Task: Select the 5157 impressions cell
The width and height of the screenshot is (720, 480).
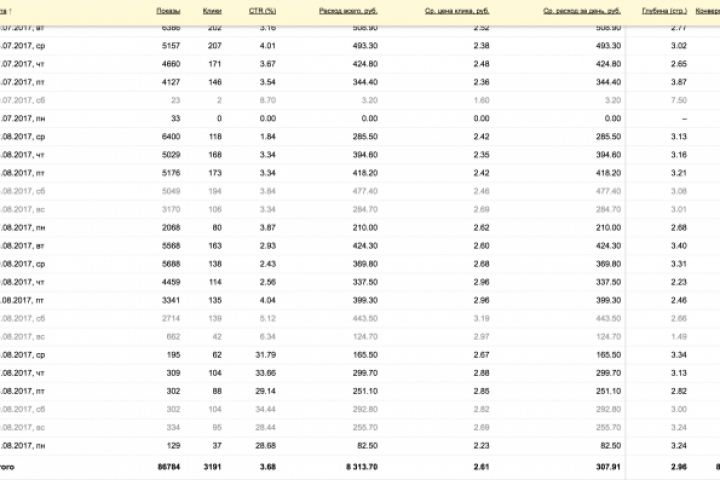Action: click(169, 46)
